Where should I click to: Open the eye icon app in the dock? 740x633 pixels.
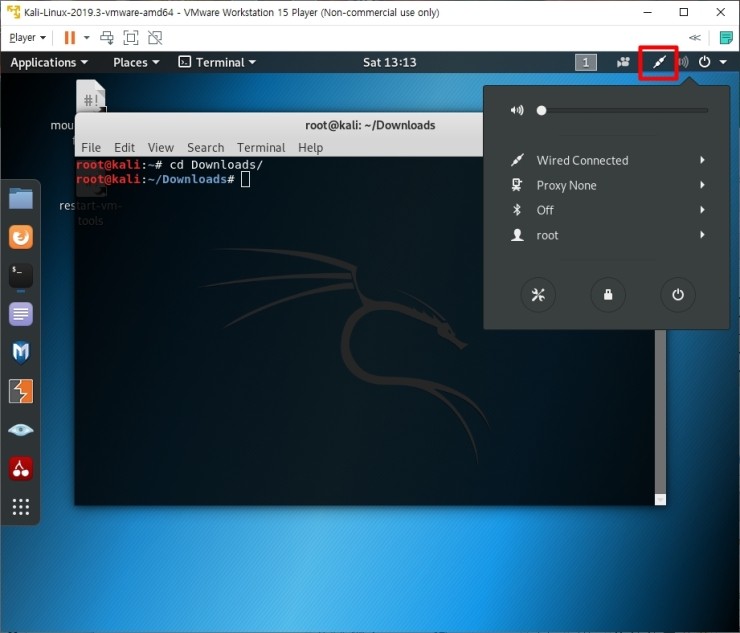click(x=21, y=430)
